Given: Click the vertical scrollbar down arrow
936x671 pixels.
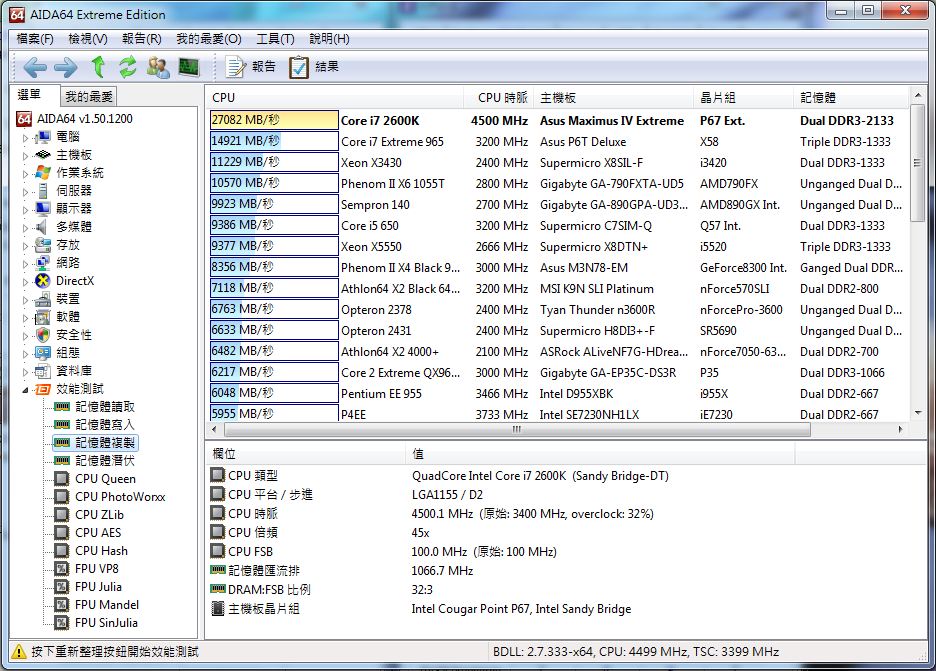Looking at the screenshot, I should [918, 413].
